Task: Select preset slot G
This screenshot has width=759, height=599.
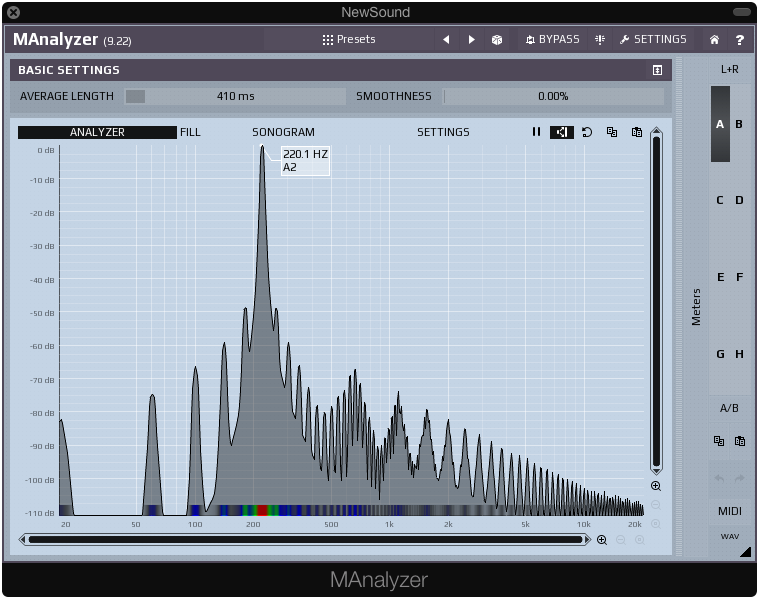Action: pyautogui.click(x=720, y=354)
